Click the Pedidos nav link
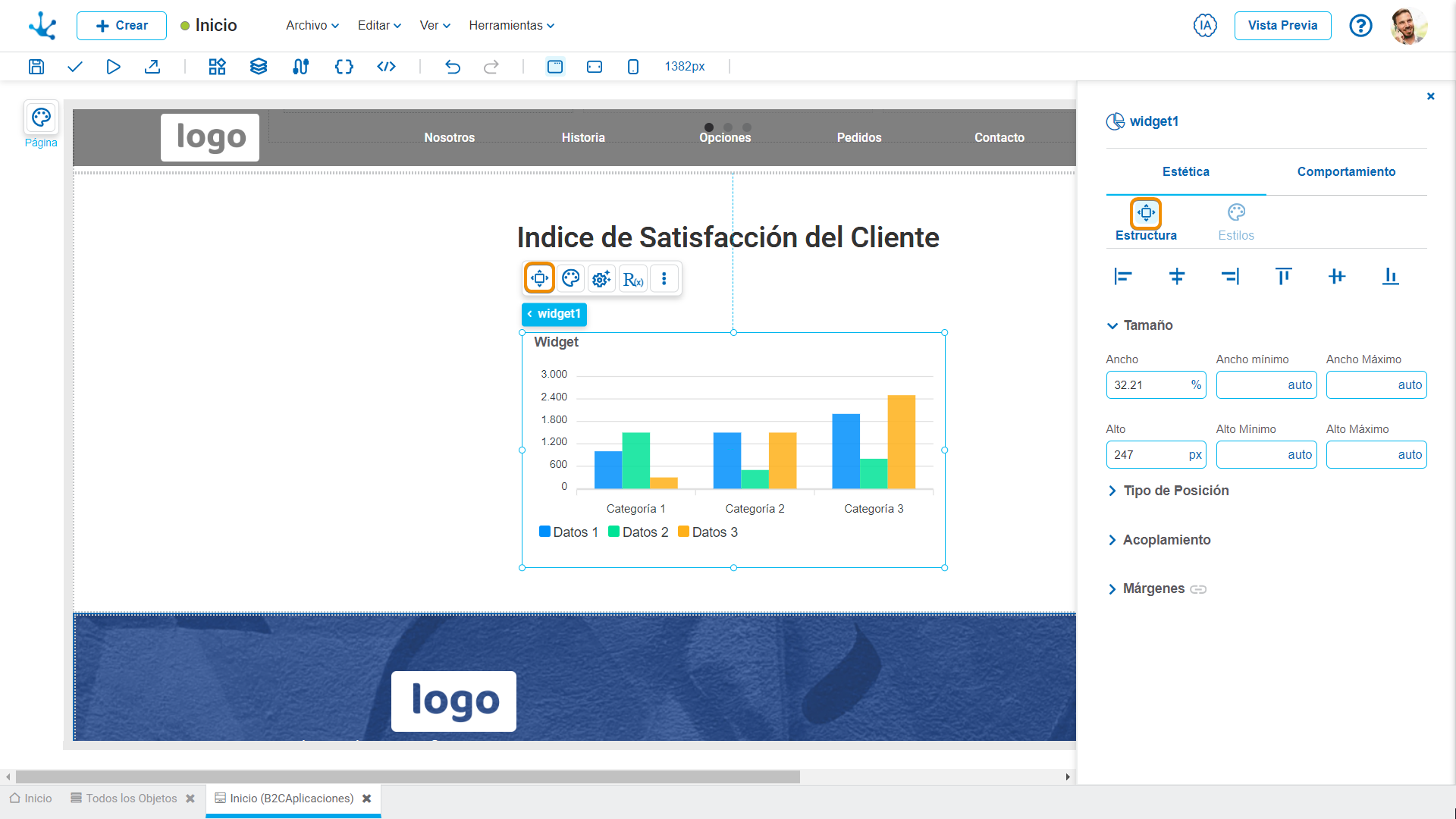Screen dimensions: 1456x819 [x=859, y=138]
